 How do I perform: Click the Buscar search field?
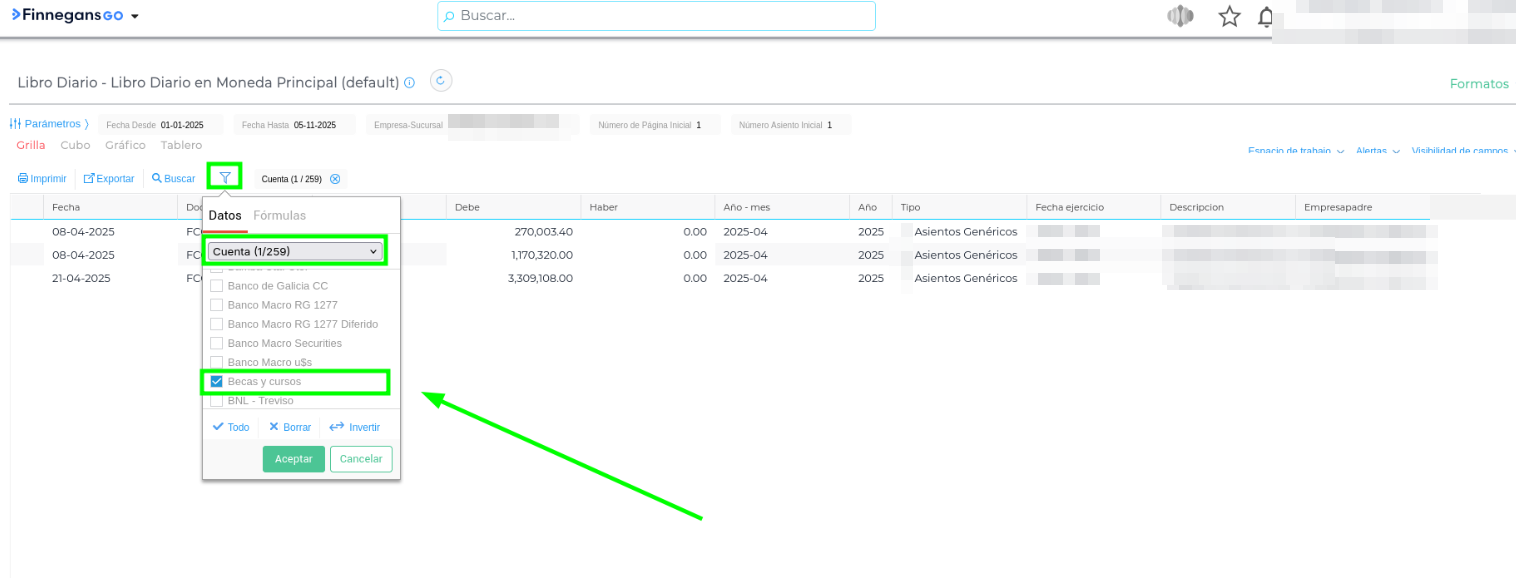(x=656, y=16)
